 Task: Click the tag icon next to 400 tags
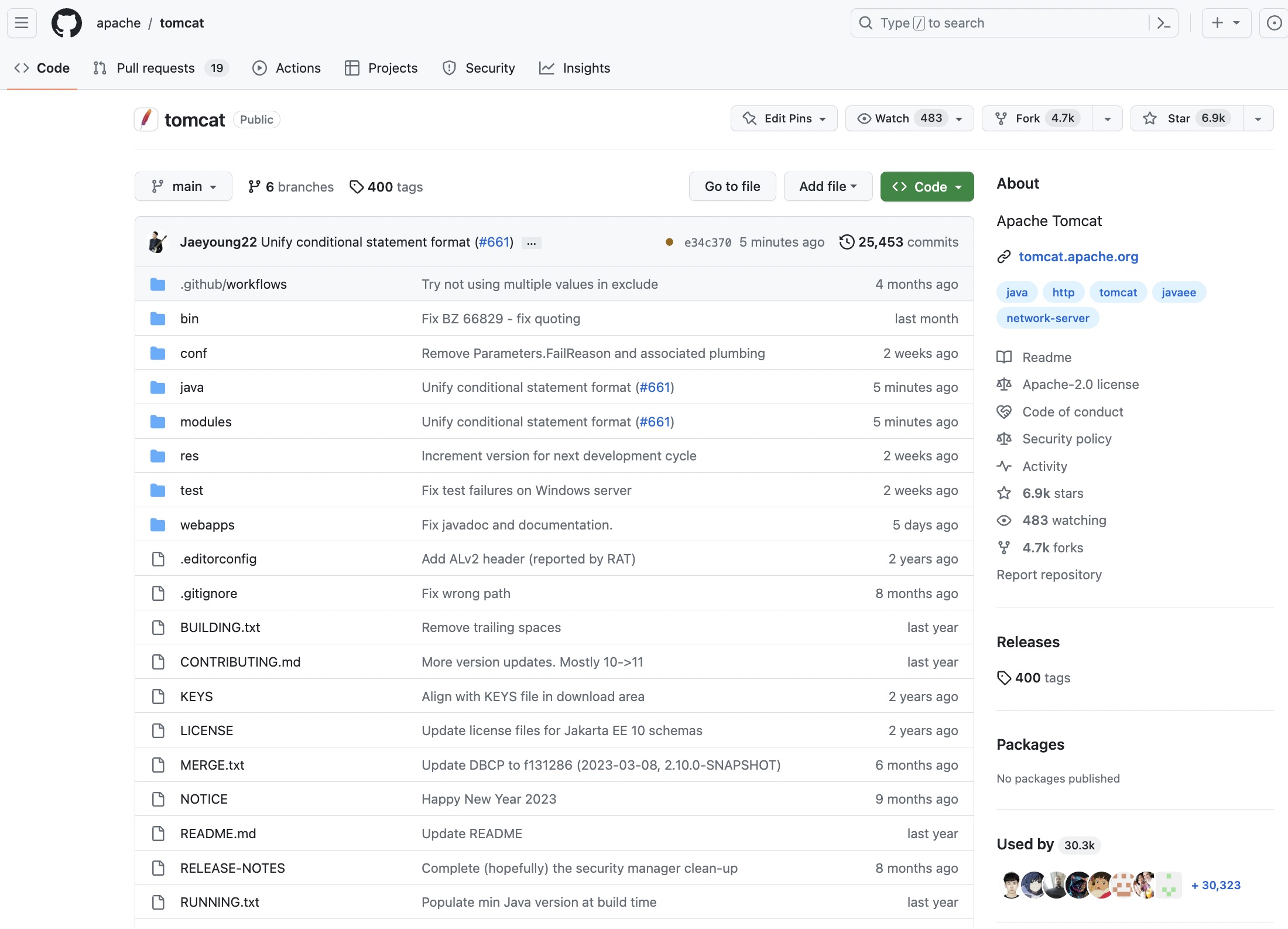point(356,187)
